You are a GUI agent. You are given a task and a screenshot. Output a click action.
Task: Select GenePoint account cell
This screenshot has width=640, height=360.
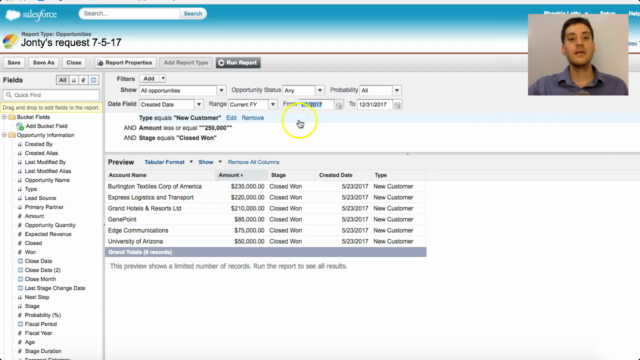click(x=122, y=220)
